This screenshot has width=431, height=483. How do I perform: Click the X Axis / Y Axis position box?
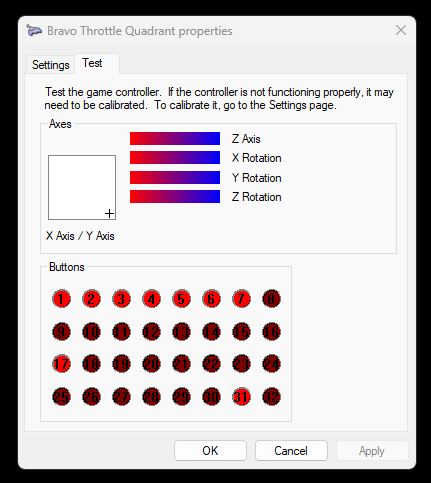click(x=82, y=187)
